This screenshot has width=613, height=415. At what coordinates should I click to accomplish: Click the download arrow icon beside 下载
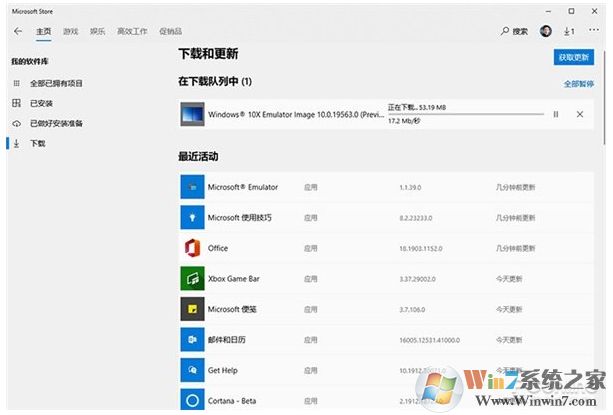pyautogui.click(x=16, y=143)
